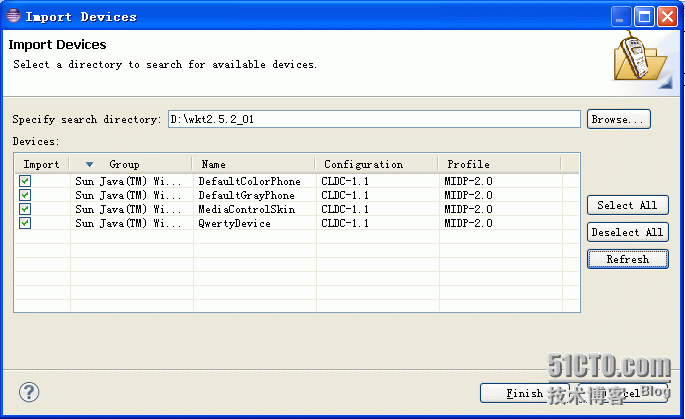Click CLDC-1.1 in the DefaultColorPhone row
Screen dimensions: 685x419
click(345, 181)
